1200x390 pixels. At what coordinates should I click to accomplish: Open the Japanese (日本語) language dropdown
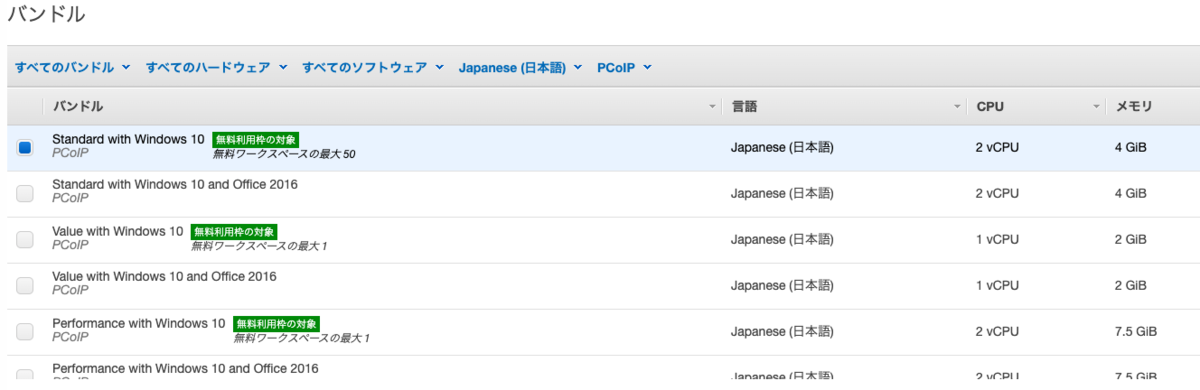520,68
